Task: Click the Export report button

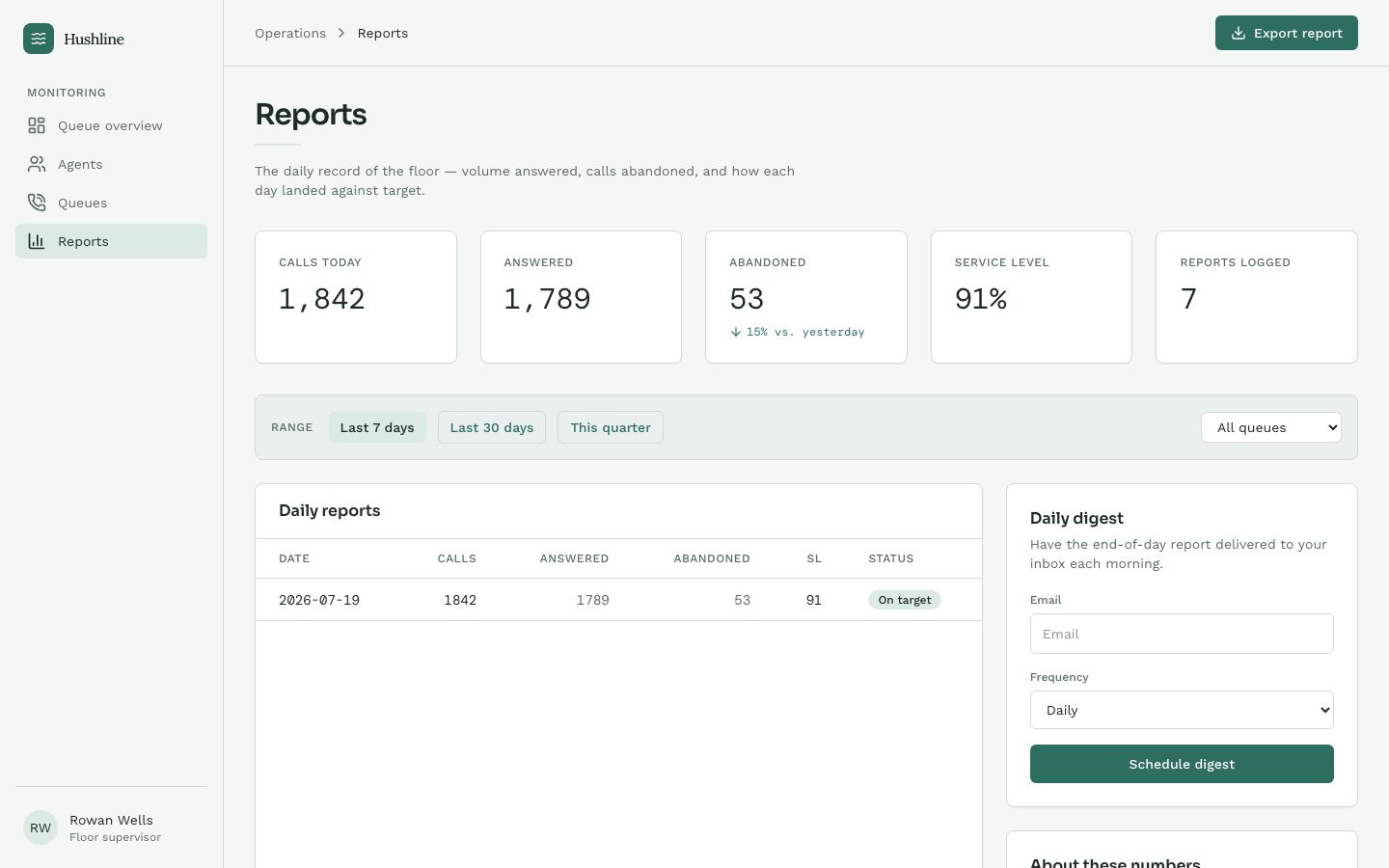Action: pyautogui.click(x=1287, y=33)
